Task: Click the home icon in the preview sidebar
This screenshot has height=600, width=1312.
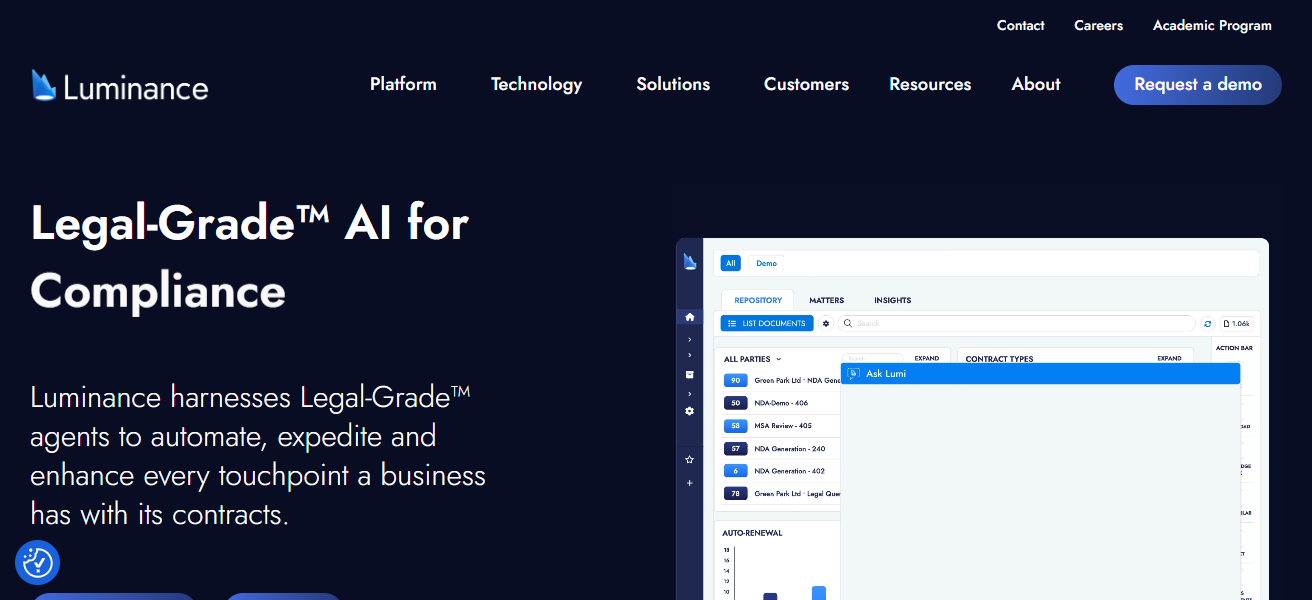Action: pyautogui.click(x=689, y=317)
